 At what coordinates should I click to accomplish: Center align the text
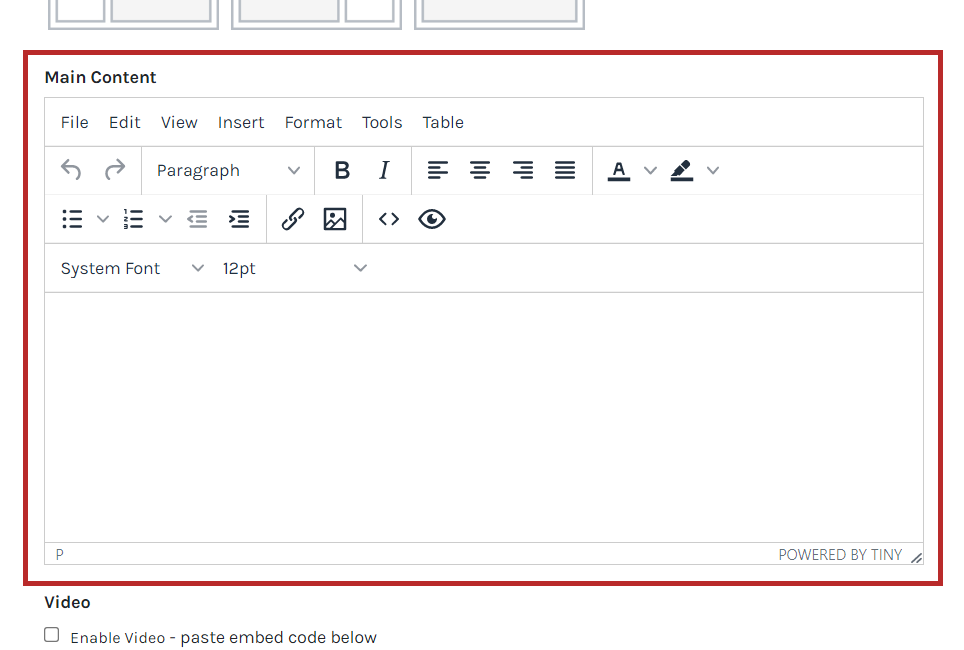click(480, 170)
